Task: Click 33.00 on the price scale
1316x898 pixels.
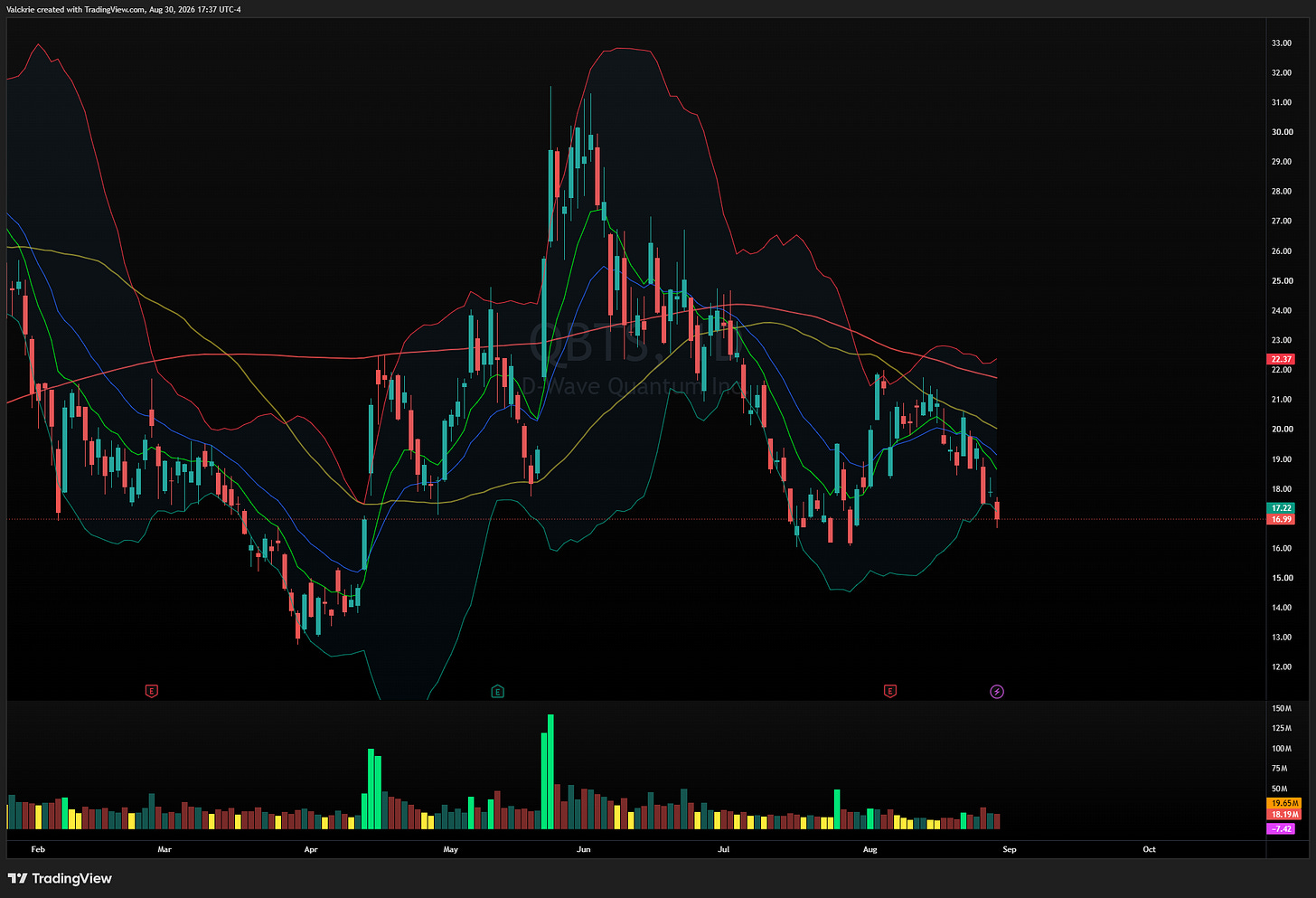Action: coord(1282,43)
